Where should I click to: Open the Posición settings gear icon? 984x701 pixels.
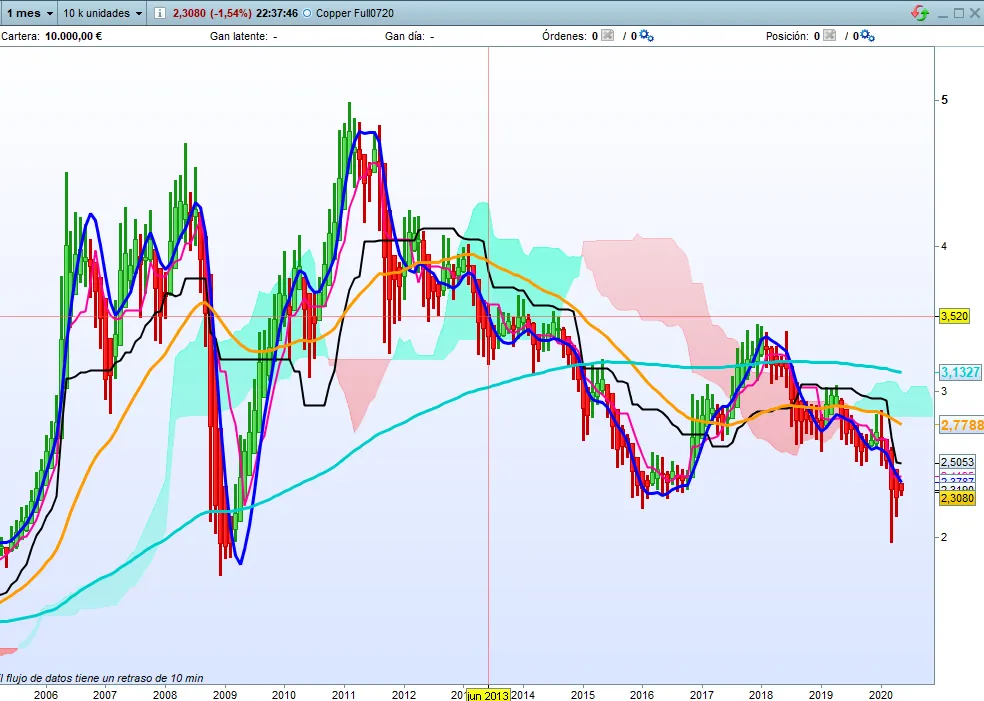coord(867,36)
